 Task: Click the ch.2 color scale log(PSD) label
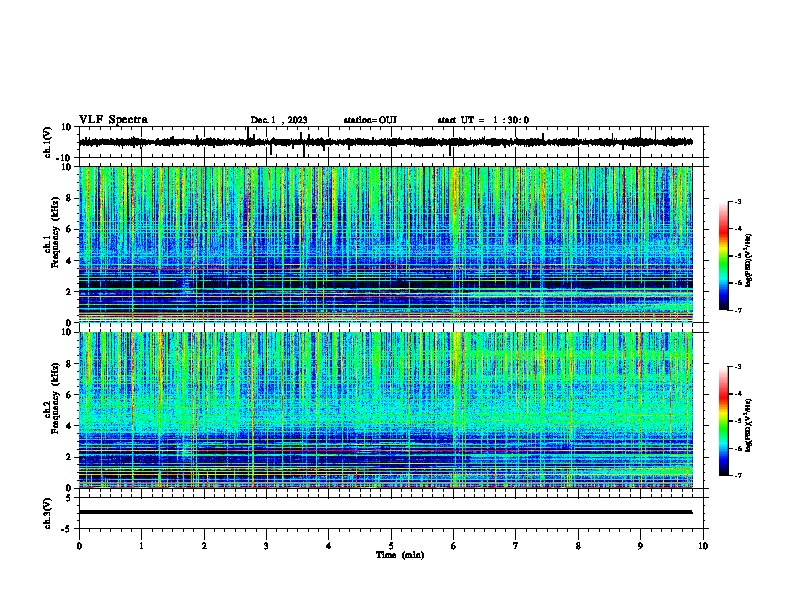749,425
